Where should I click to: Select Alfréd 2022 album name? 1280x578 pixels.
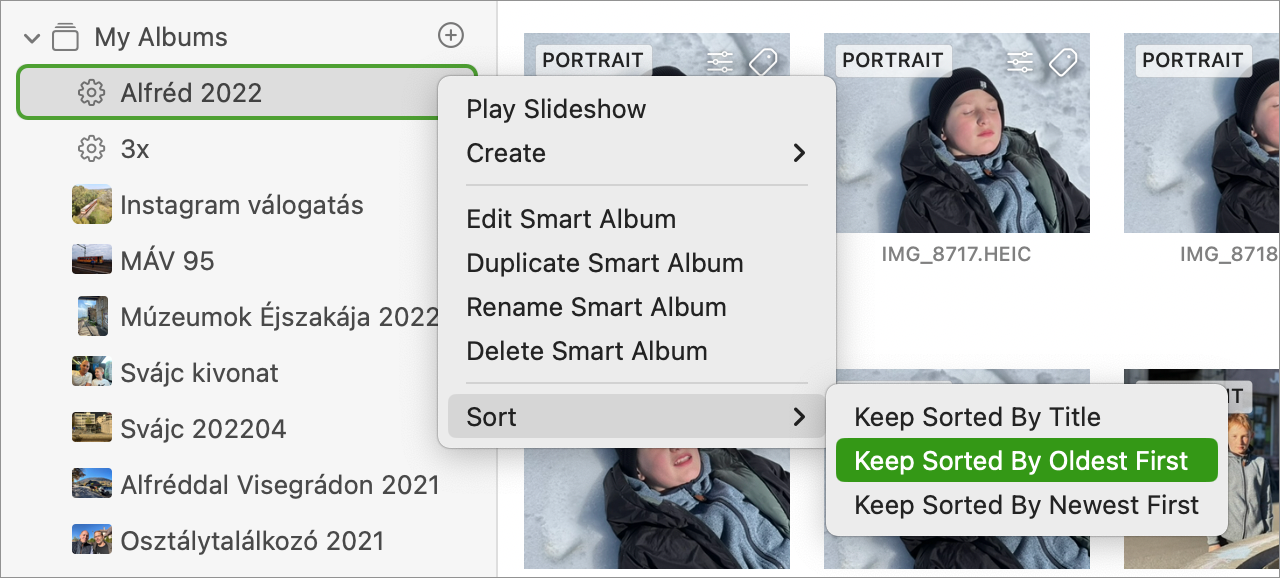click(192, 93)
